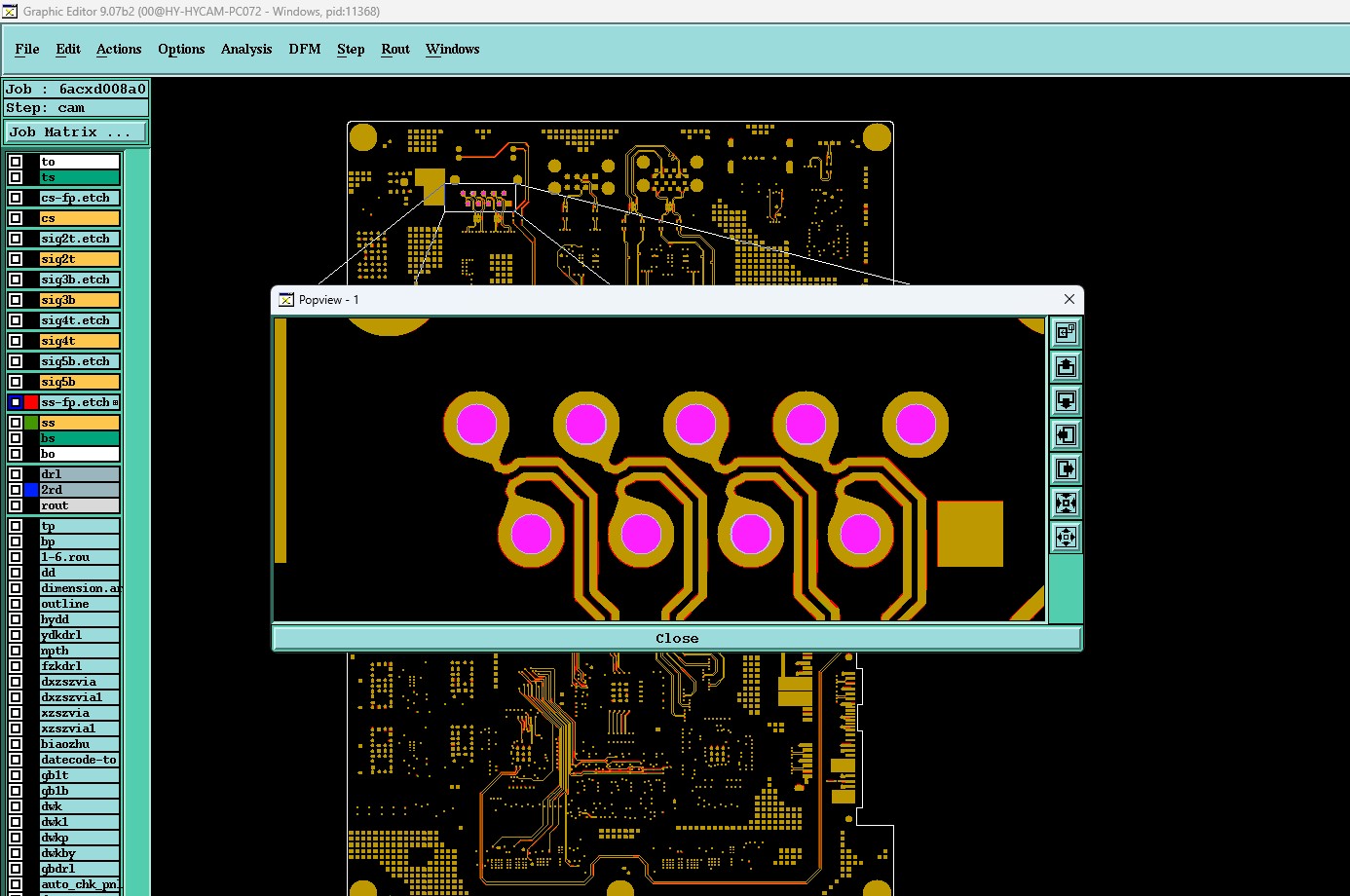Toggle the drl layer checkbox
The width and height of the screenshot is (1350, 896).
(x=16, y=474)
